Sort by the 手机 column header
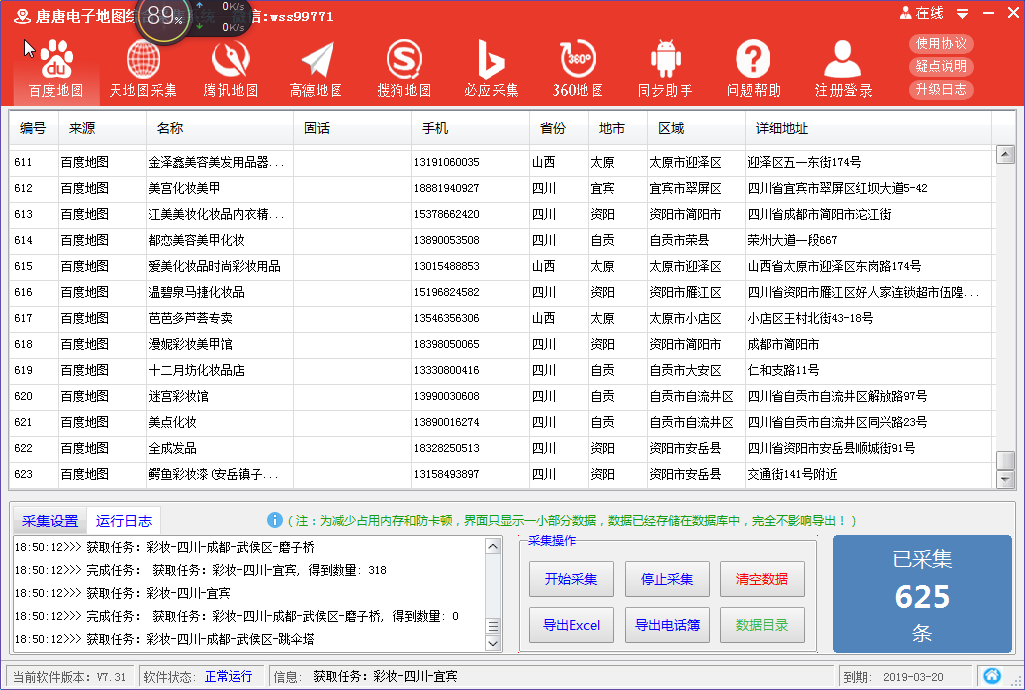Screen dimensions: 1025x690 pos(470,128)
